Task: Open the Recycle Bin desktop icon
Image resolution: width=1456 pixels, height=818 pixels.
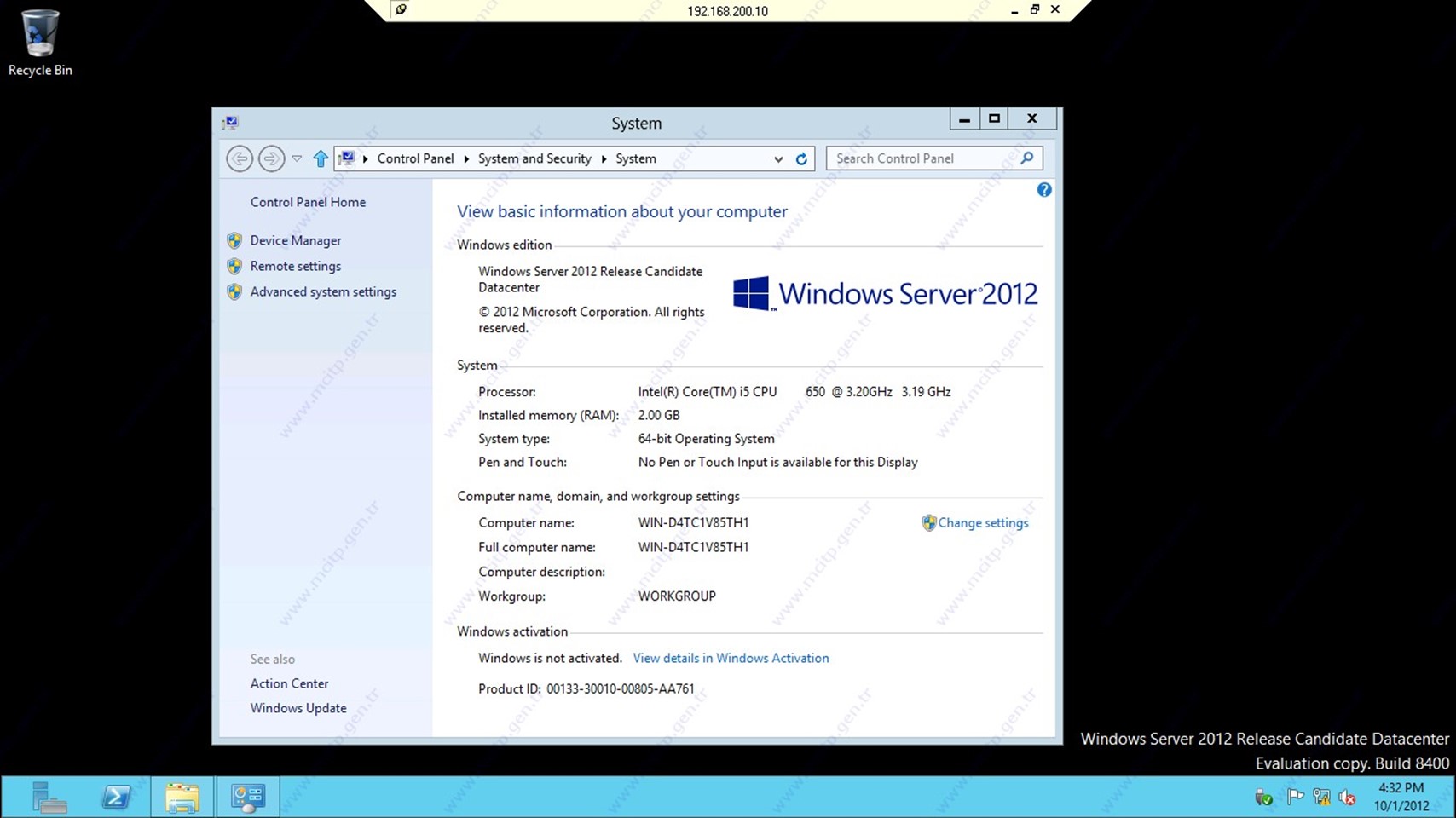Action: (x=40, y=43)
